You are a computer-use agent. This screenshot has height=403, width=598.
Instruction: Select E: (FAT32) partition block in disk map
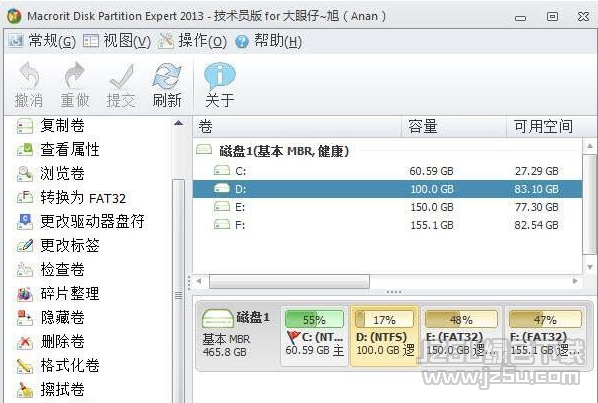(461, 335)
